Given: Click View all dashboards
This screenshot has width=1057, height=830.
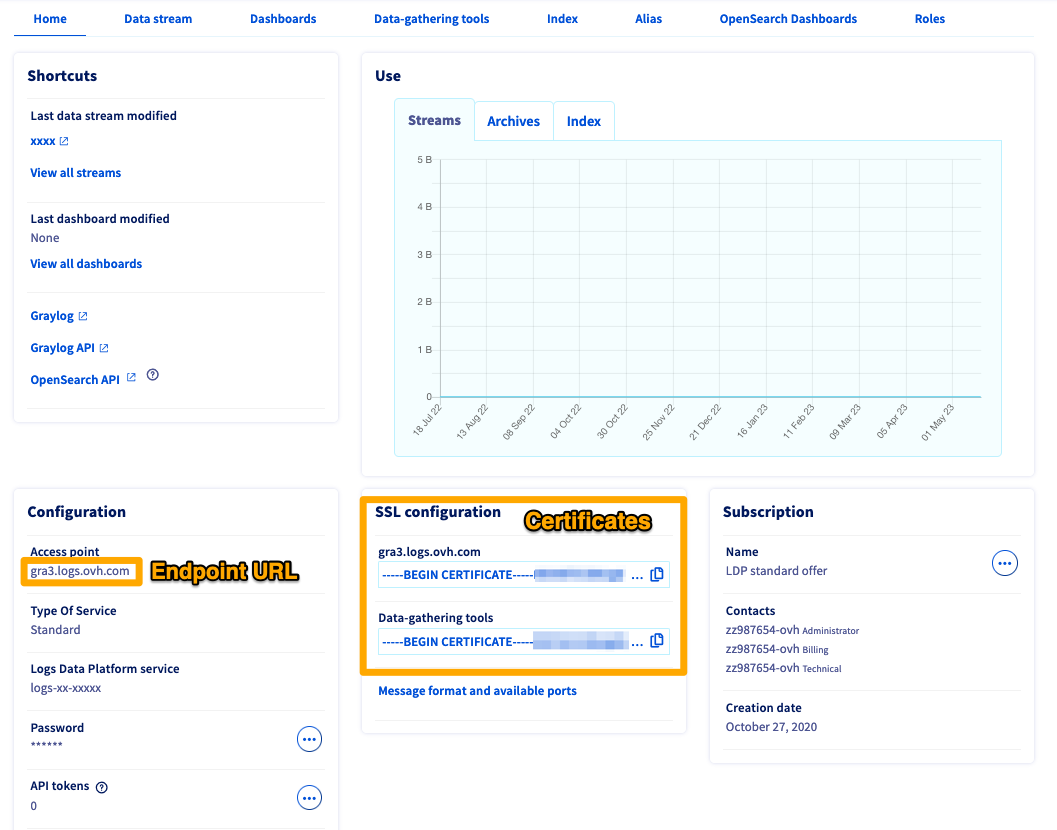Looking at the screenshot, I should pyautogui.click(x=86, y=263).
